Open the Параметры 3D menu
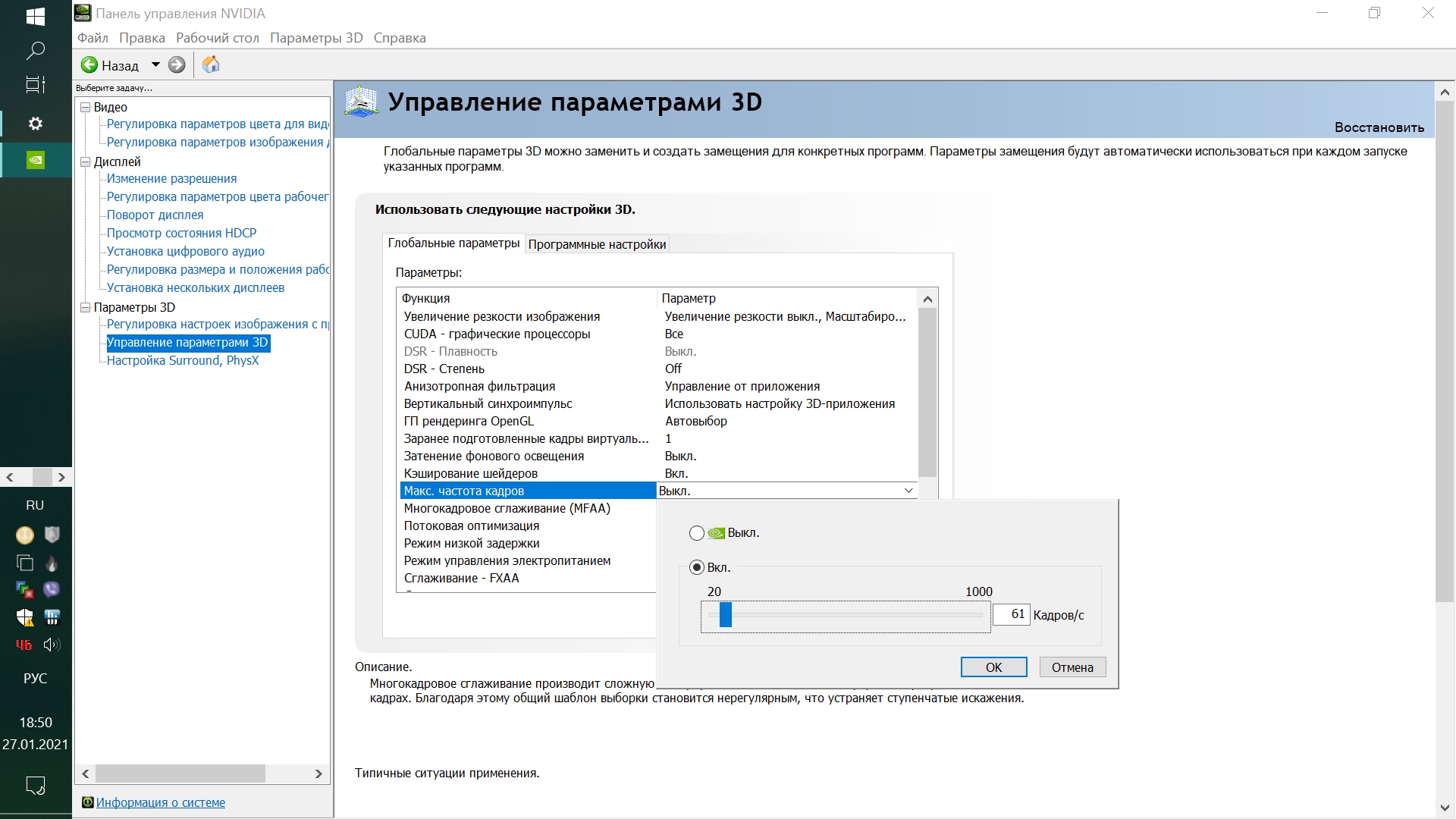The image size is (1456, 819). 316,38
